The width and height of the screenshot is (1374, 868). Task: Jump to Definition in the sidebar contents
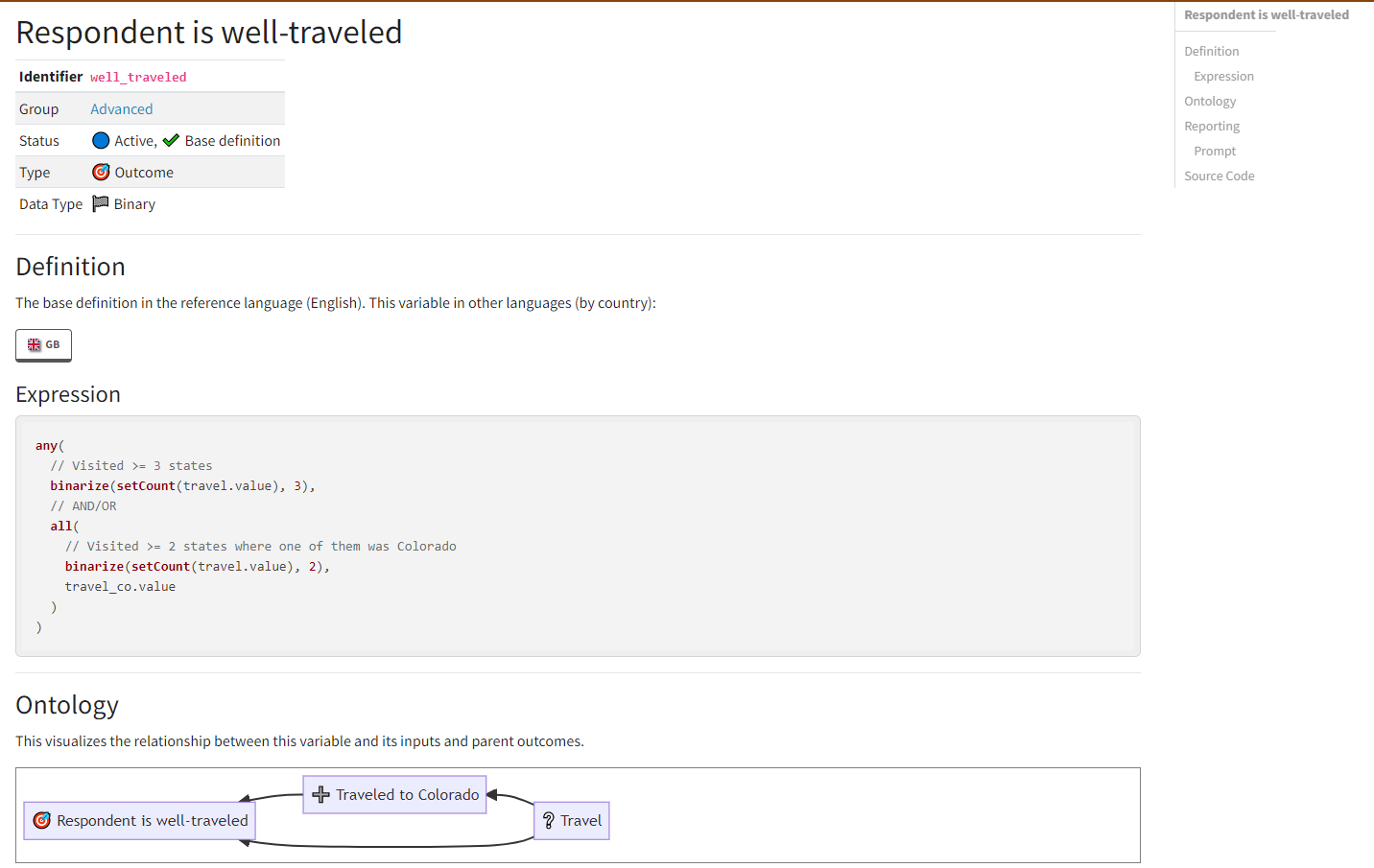click(1211, 52)
